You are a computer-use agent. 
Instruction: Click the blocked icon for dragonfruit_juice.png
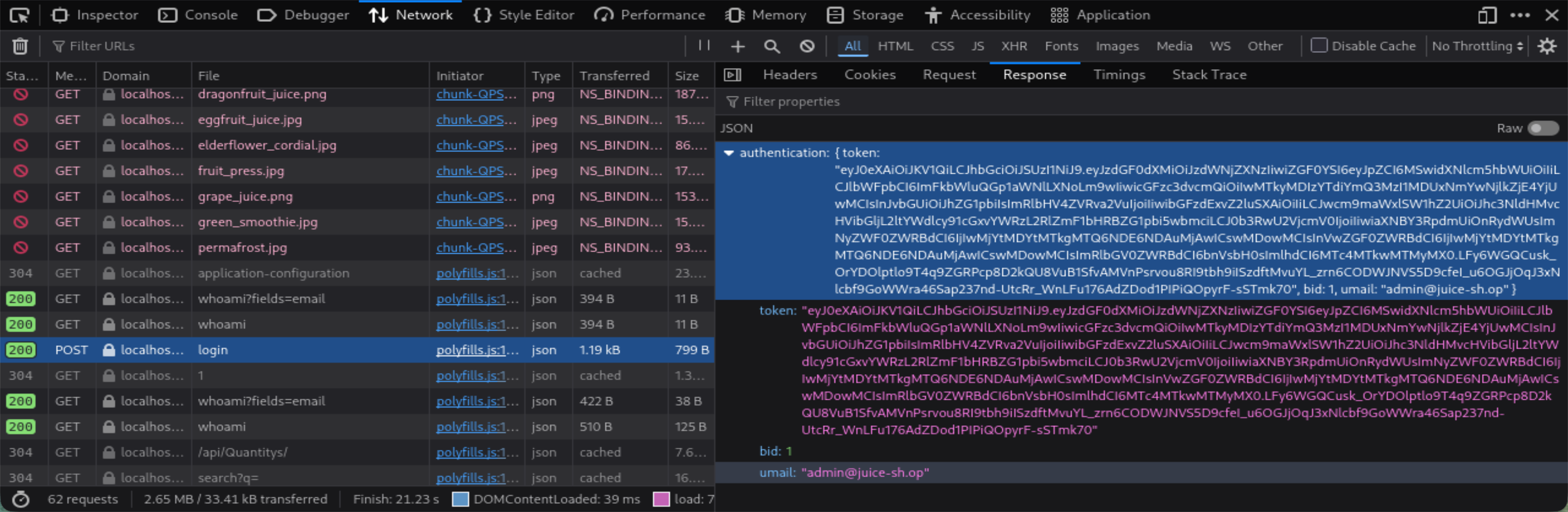pos(21,94)
